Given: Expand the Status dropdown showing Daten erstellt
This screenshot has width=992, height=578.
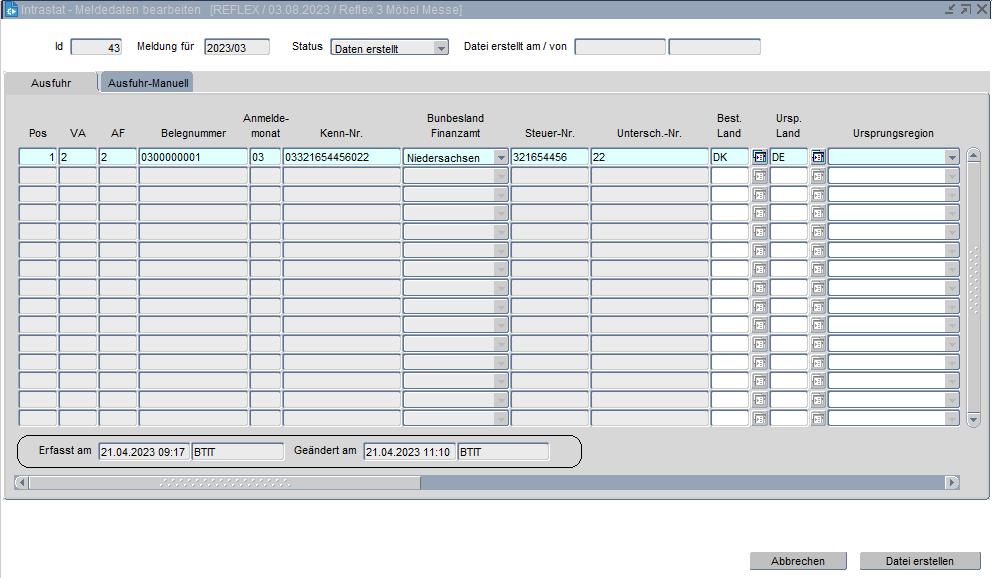Looking at the screenshot, I should click(440, 48).
